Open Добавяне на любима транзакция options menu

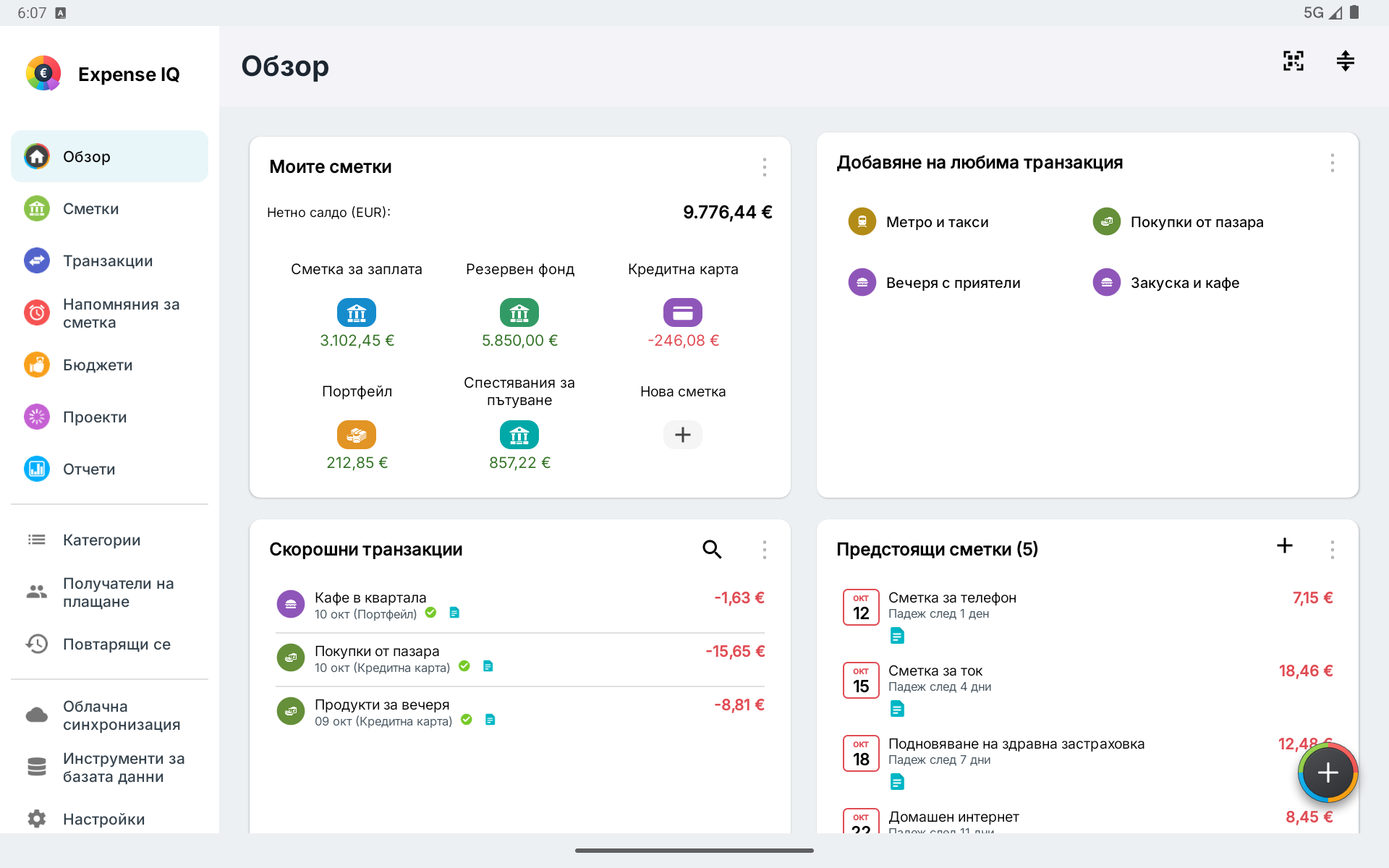tap(1333, 163)
